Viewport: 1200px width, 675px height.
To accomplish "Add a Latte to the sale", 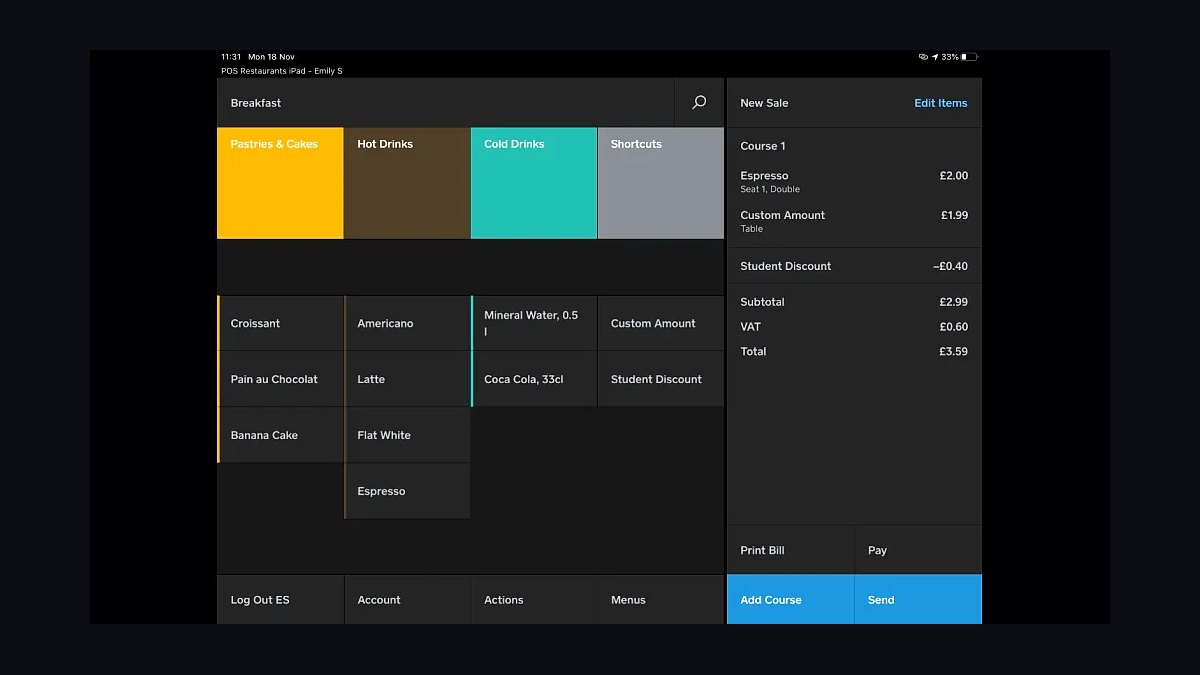I will tap(407, 379).
